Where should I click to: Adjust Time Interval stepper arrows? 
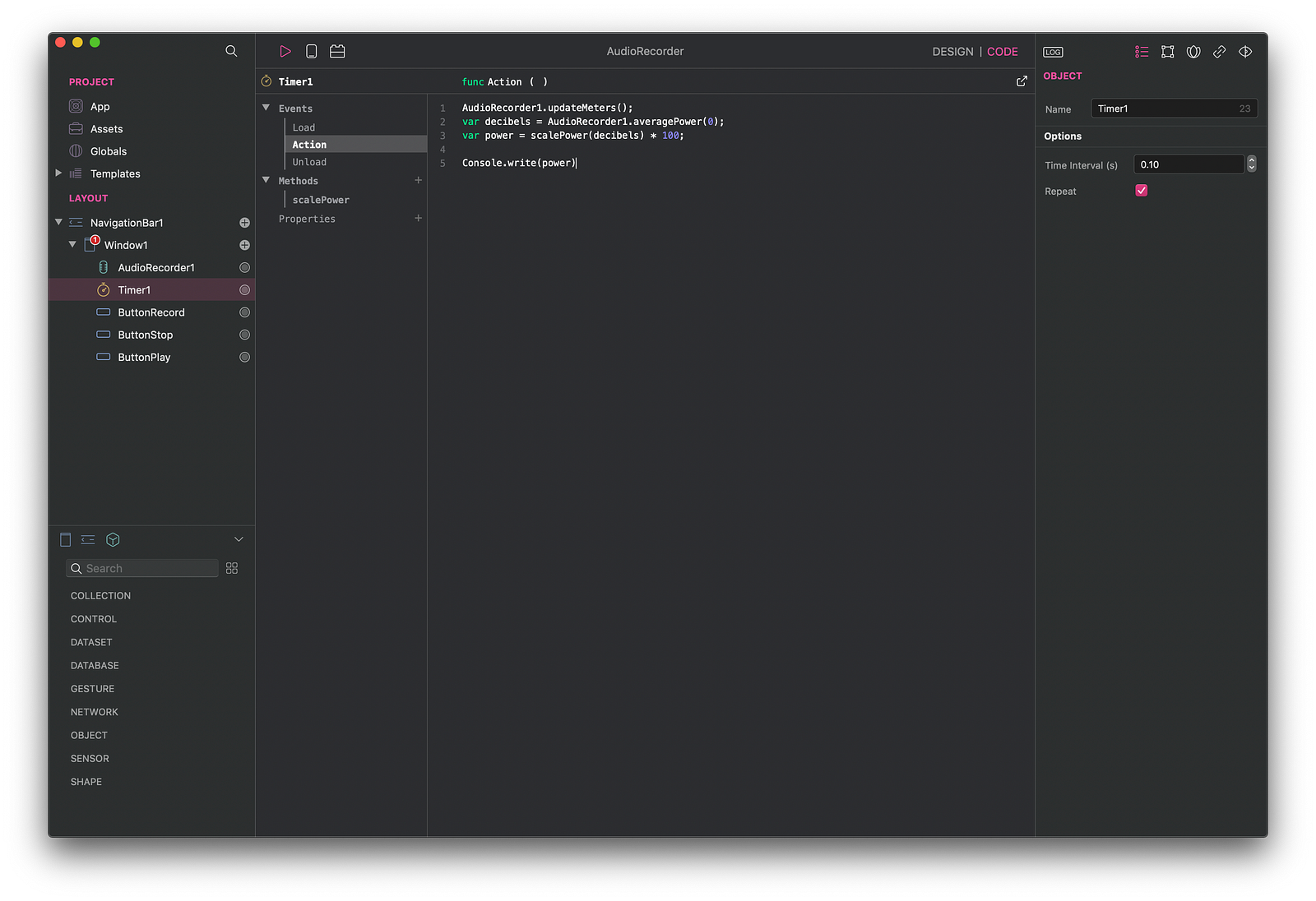(x=1251, y=164)
